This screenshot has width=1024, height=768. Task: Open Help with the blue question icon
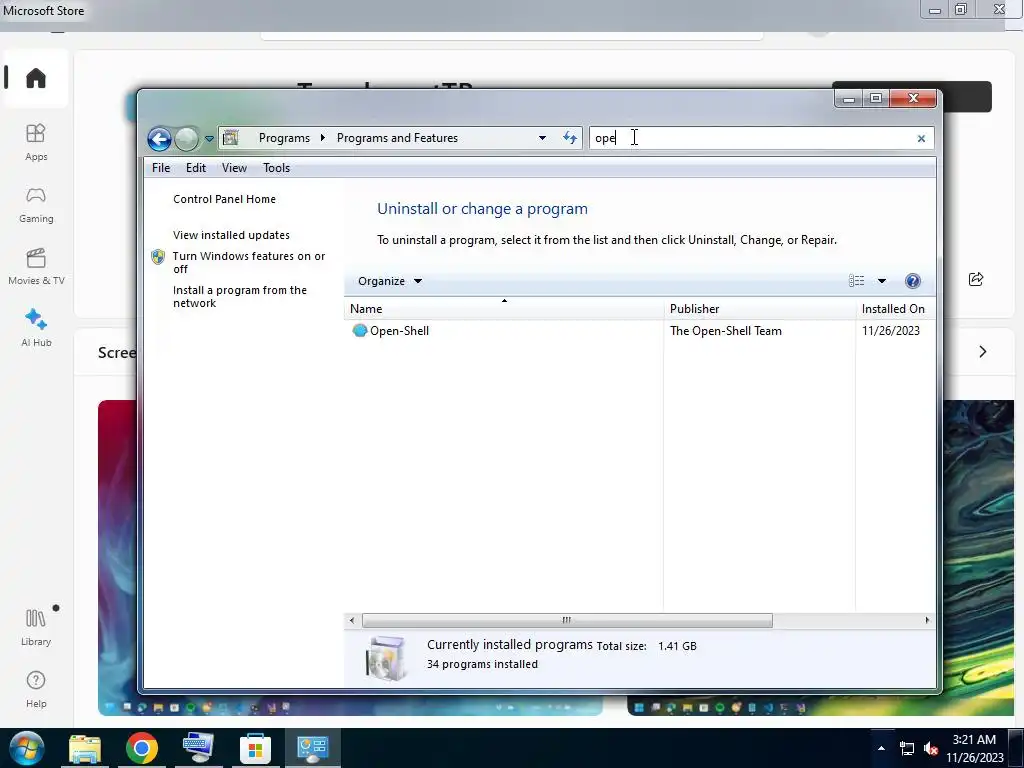(x=912, y=281)
